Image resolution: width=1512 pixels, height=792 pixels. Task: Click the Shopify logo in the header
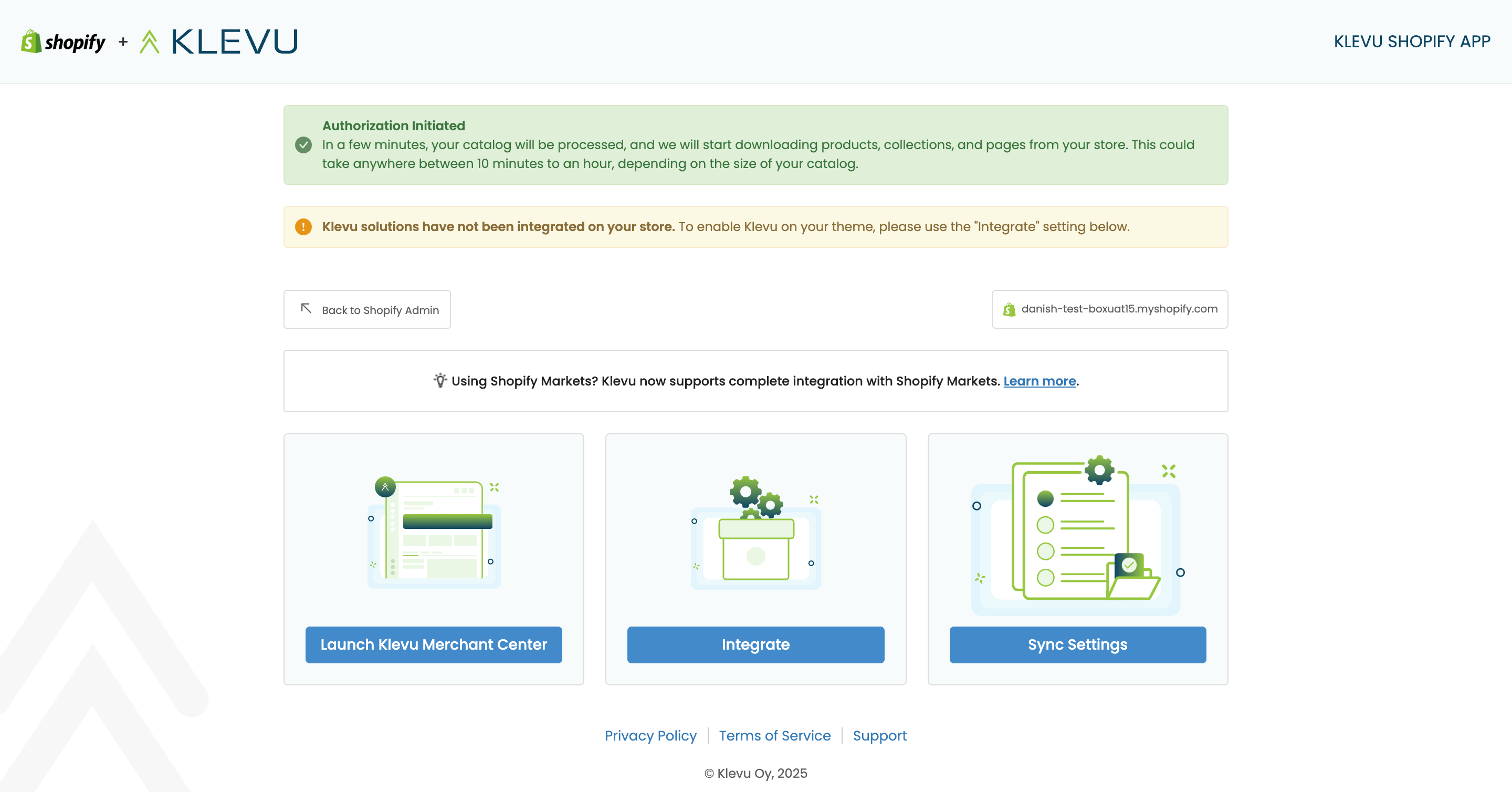click(x=64, y=41)
